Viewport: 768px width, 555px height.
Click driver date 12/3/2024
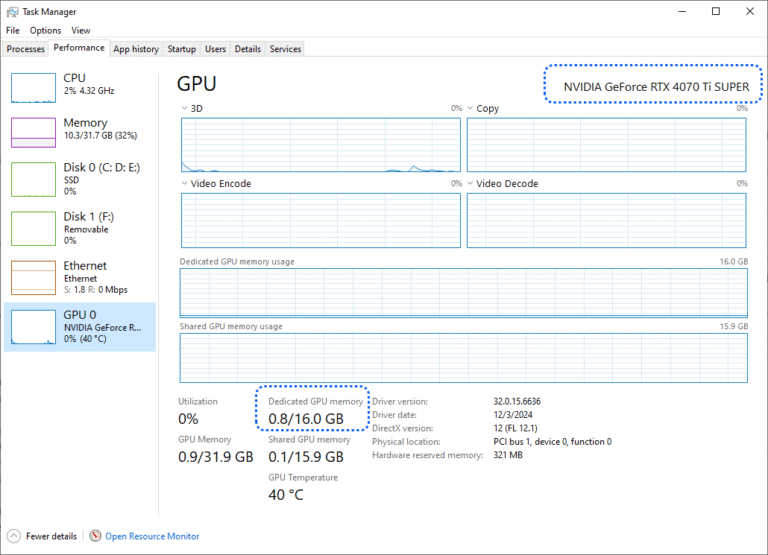click(512, 414)
